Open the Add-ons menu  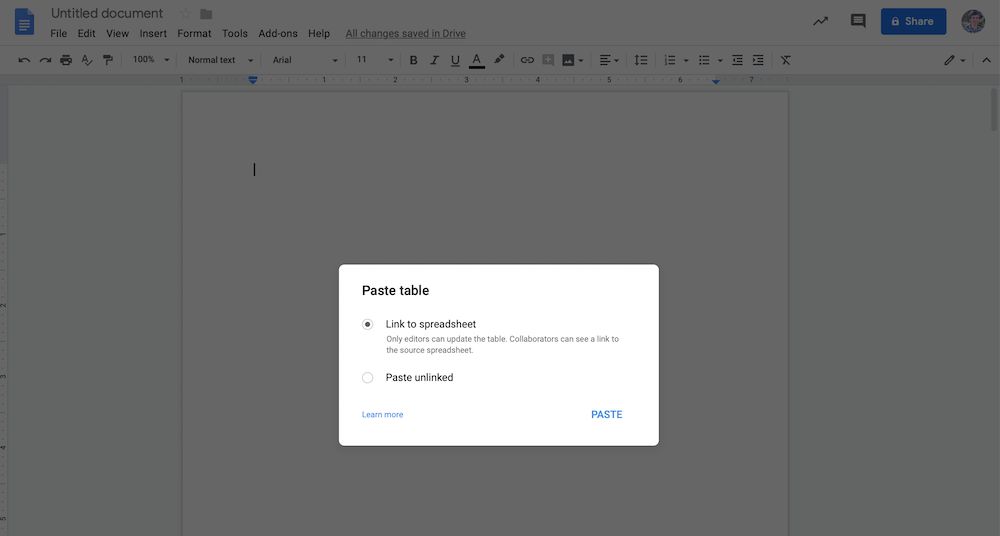277,33
